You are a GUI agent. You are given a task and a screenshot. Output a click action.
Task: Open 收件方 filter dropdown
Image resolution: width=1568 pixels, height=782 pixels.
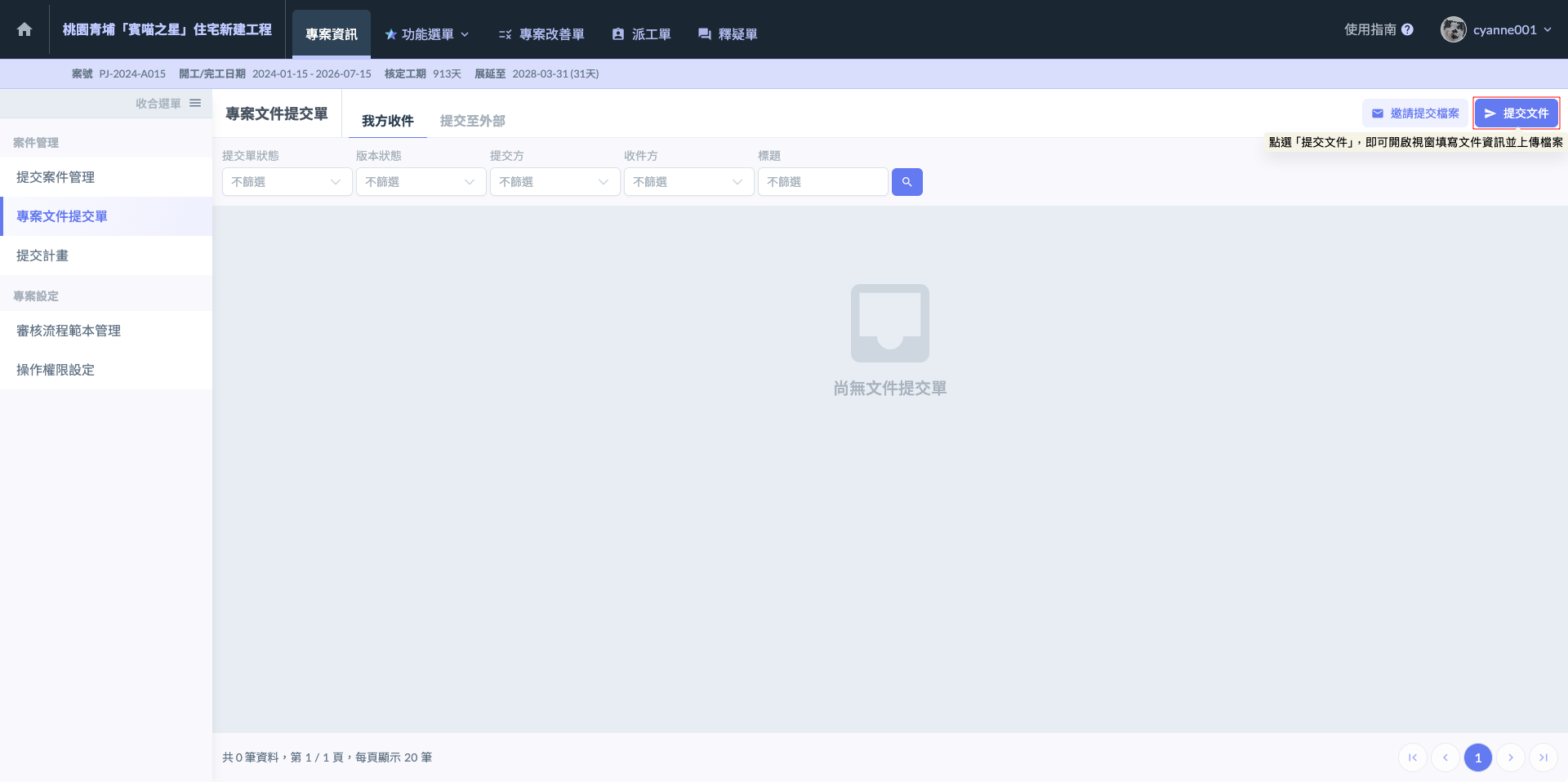pos(689,182)
